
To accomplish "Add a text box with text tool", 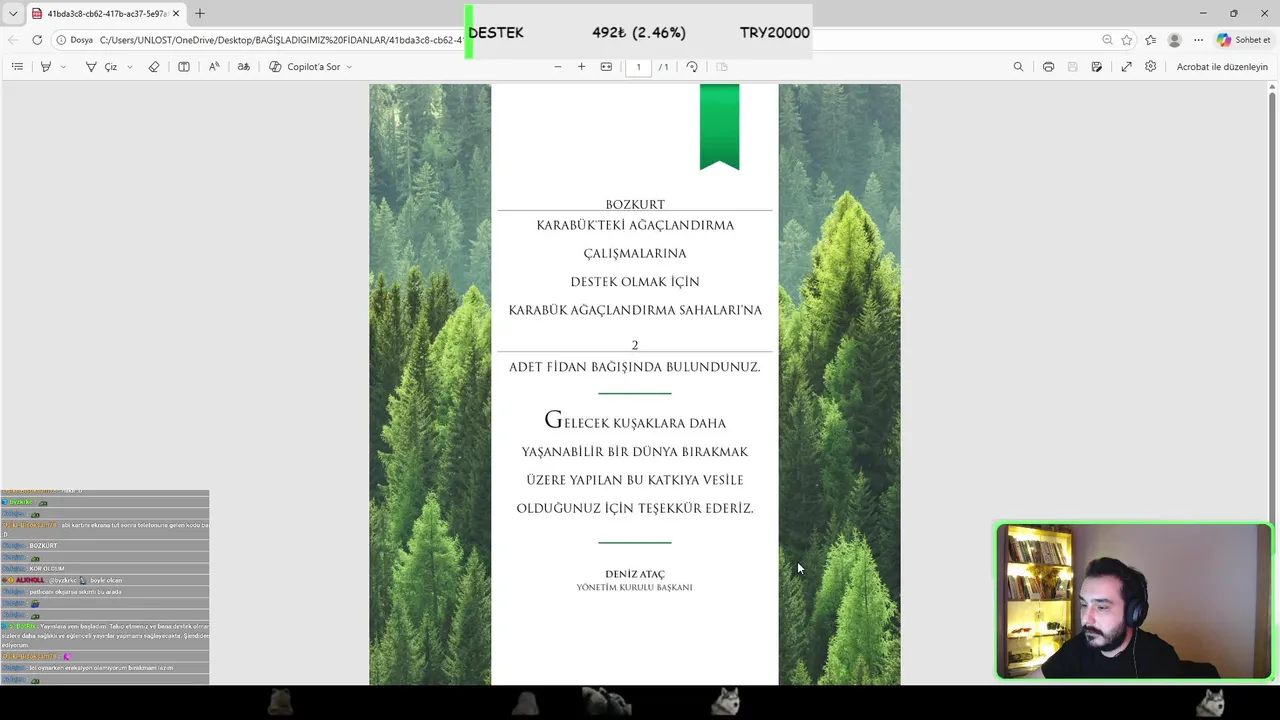I will click(184, 67).
